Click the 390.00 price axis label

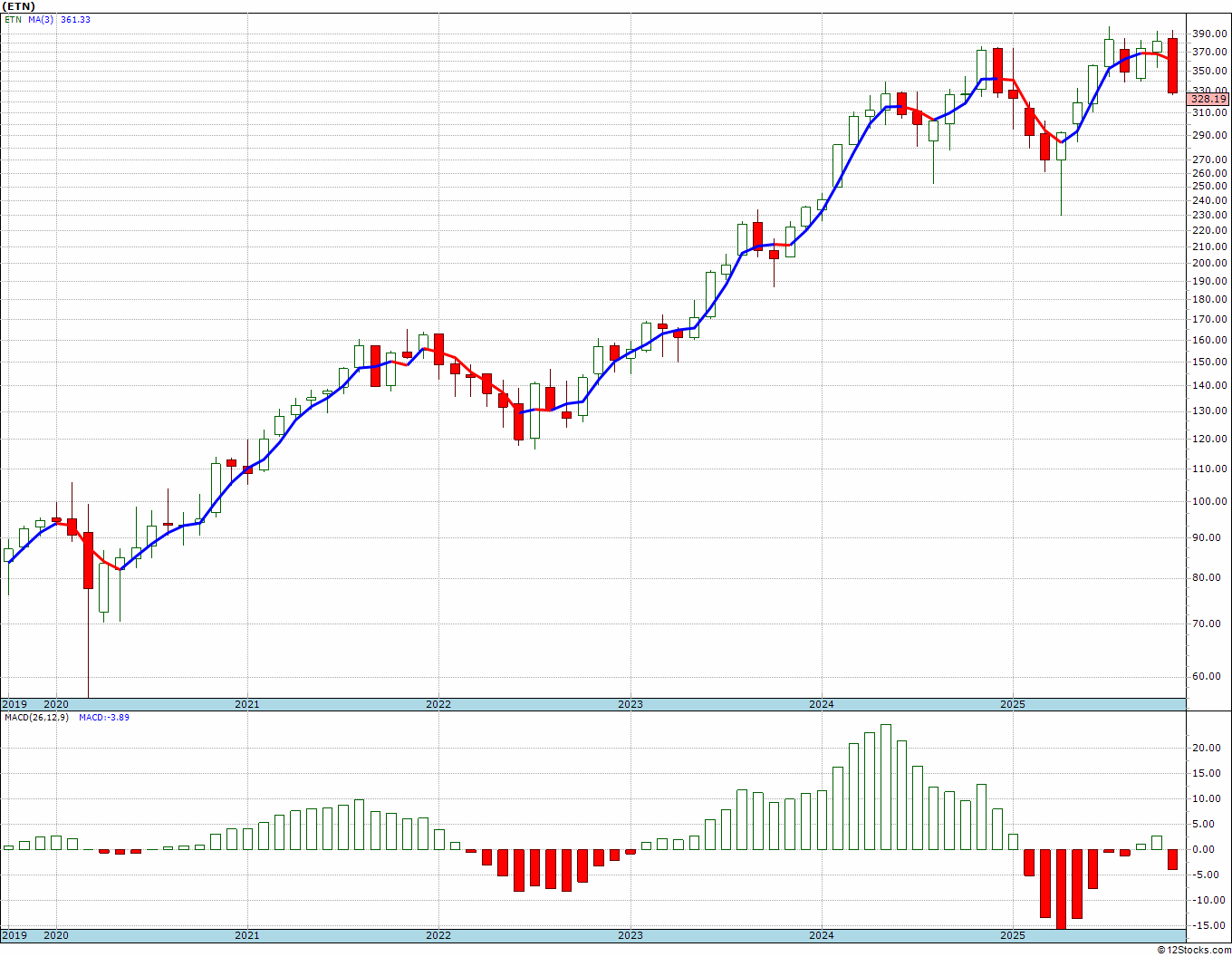(x=1209, y=34)
